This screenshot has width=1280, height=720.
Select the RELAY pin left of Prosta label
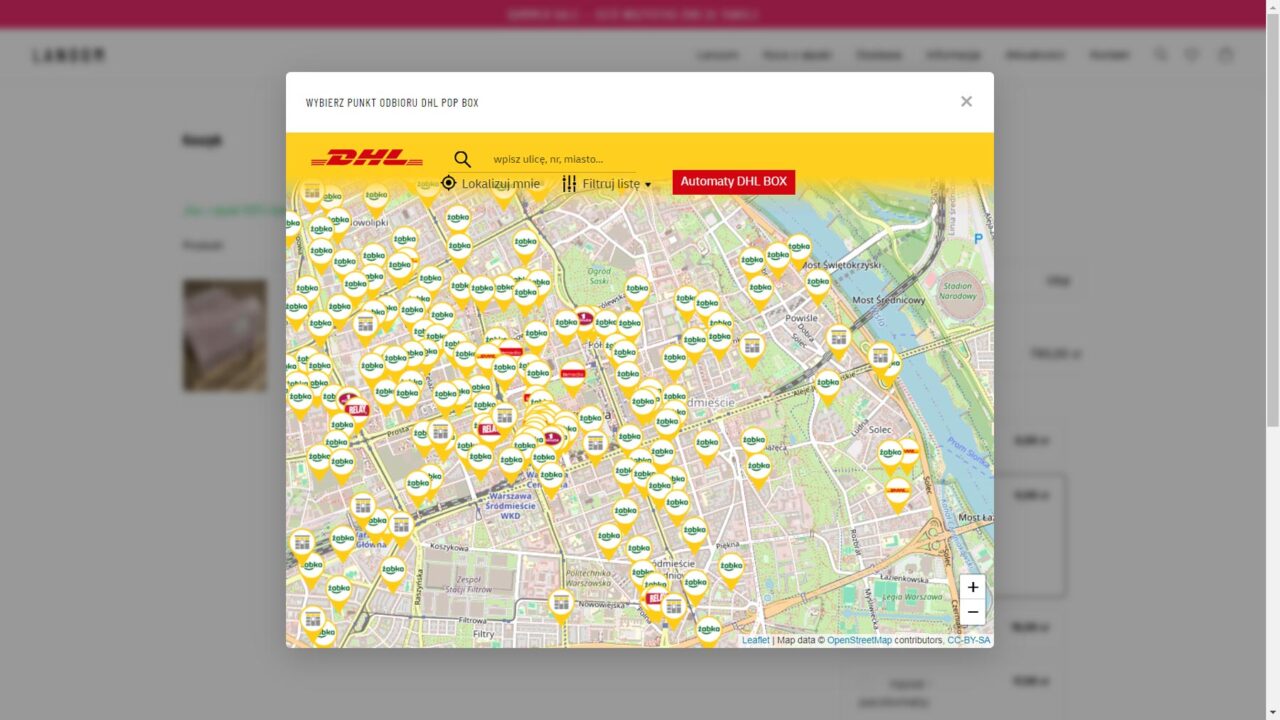click(356, 411)
